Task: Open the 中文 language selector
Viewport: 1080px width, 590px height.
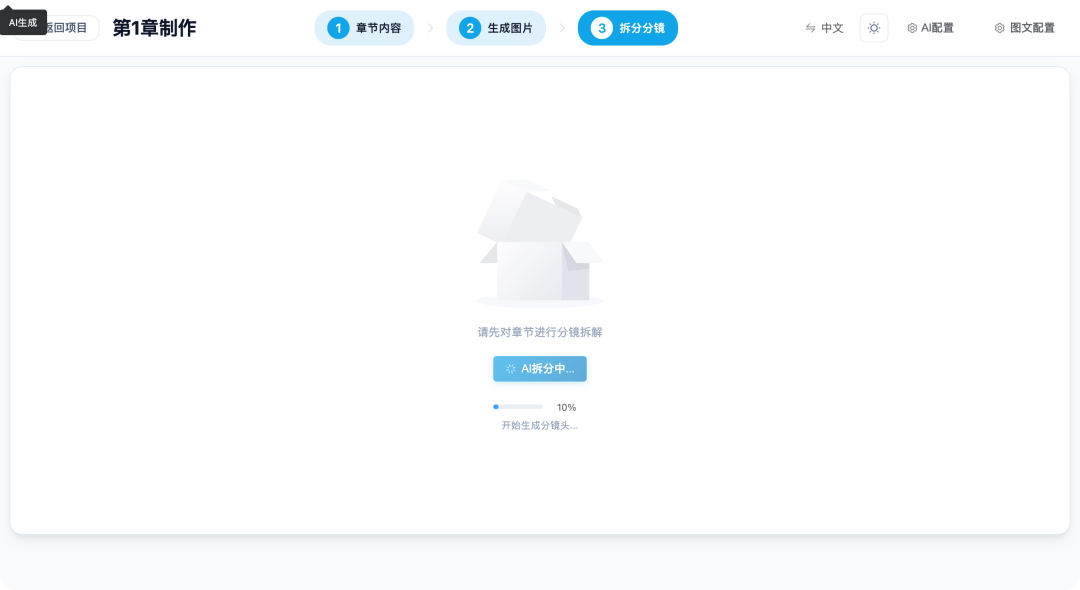Action: coord(831,28)
